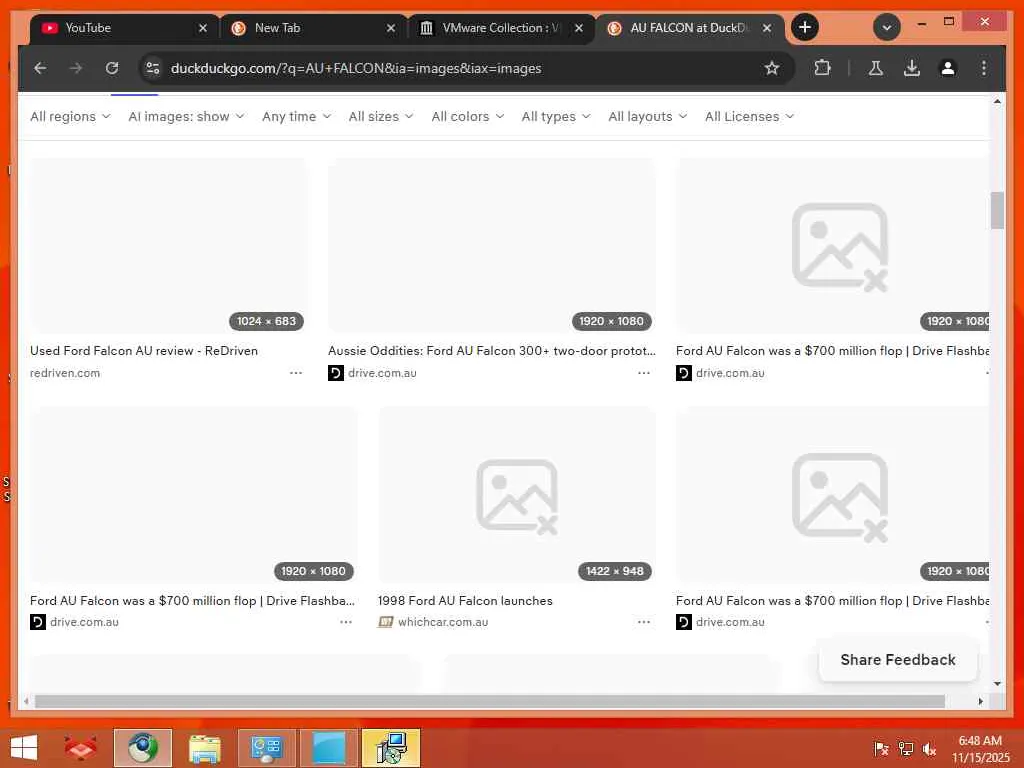Visit whichcar.com.au source link

pos(443,622)
